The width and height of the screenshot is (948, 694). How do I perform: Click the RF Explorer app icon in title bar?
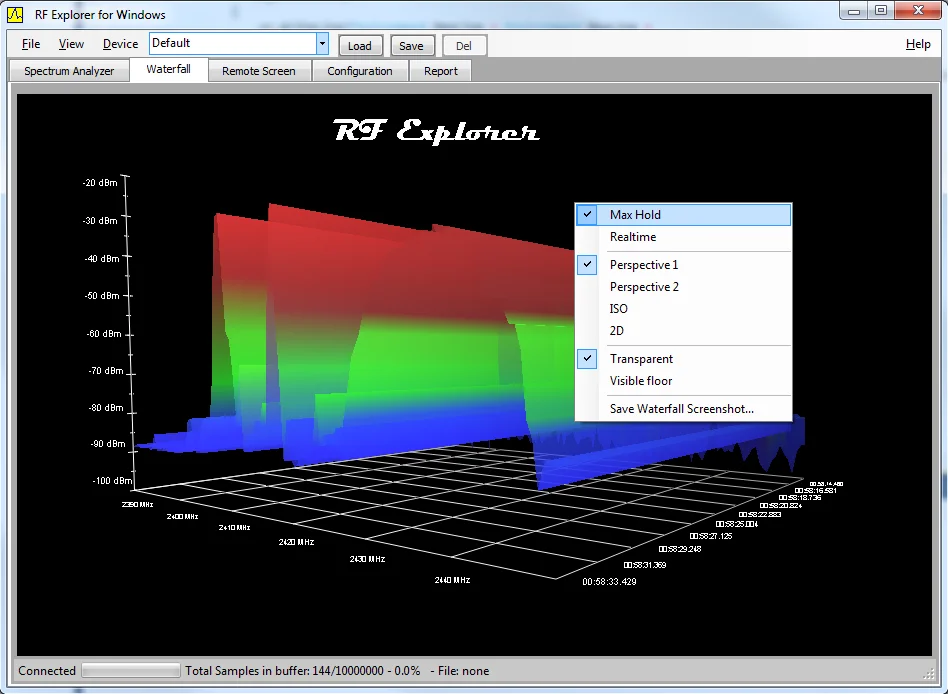[x=15, y=15]
